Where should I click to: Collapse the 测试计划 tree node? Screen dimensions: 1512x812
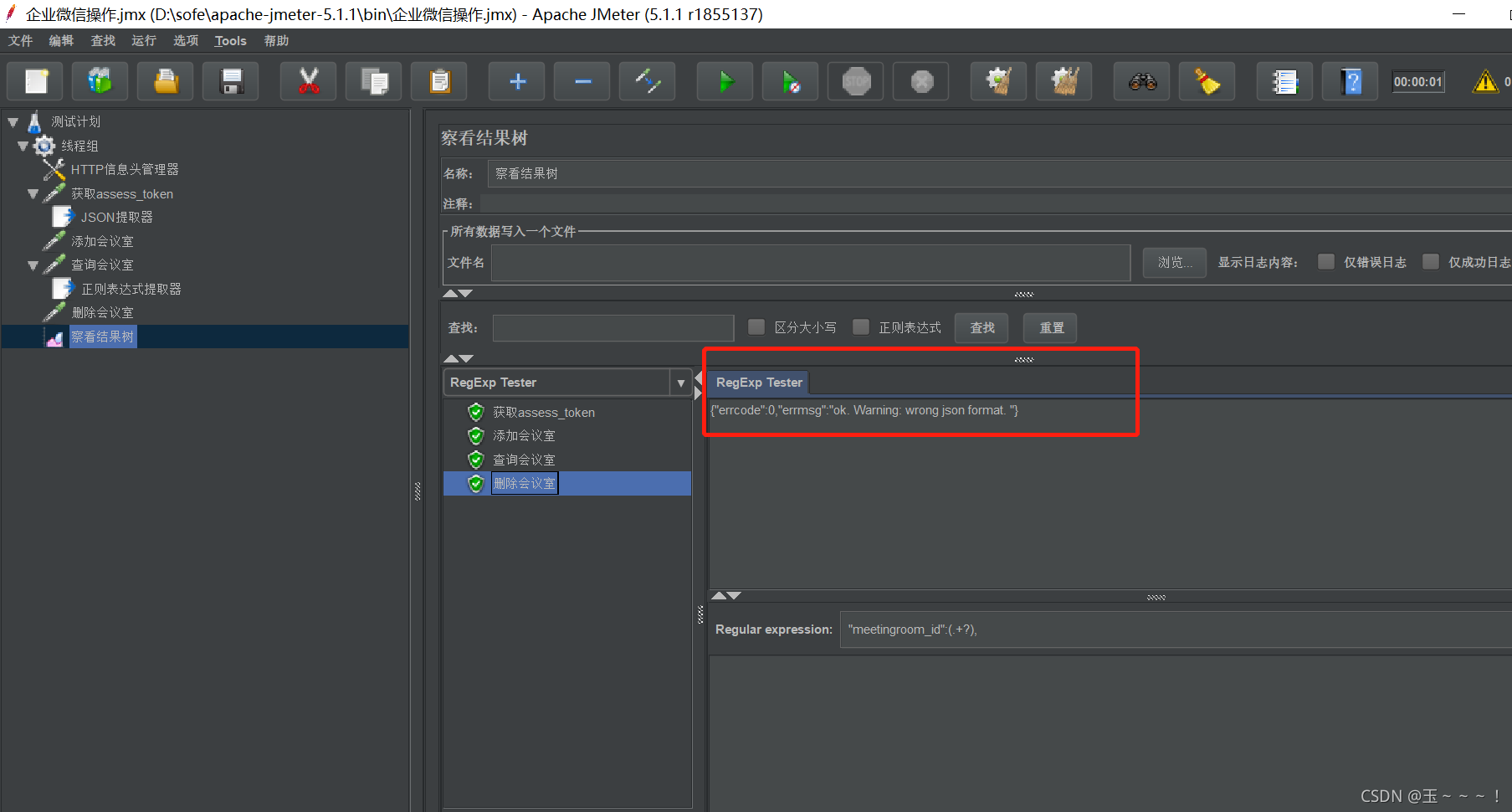coord(13,122)
